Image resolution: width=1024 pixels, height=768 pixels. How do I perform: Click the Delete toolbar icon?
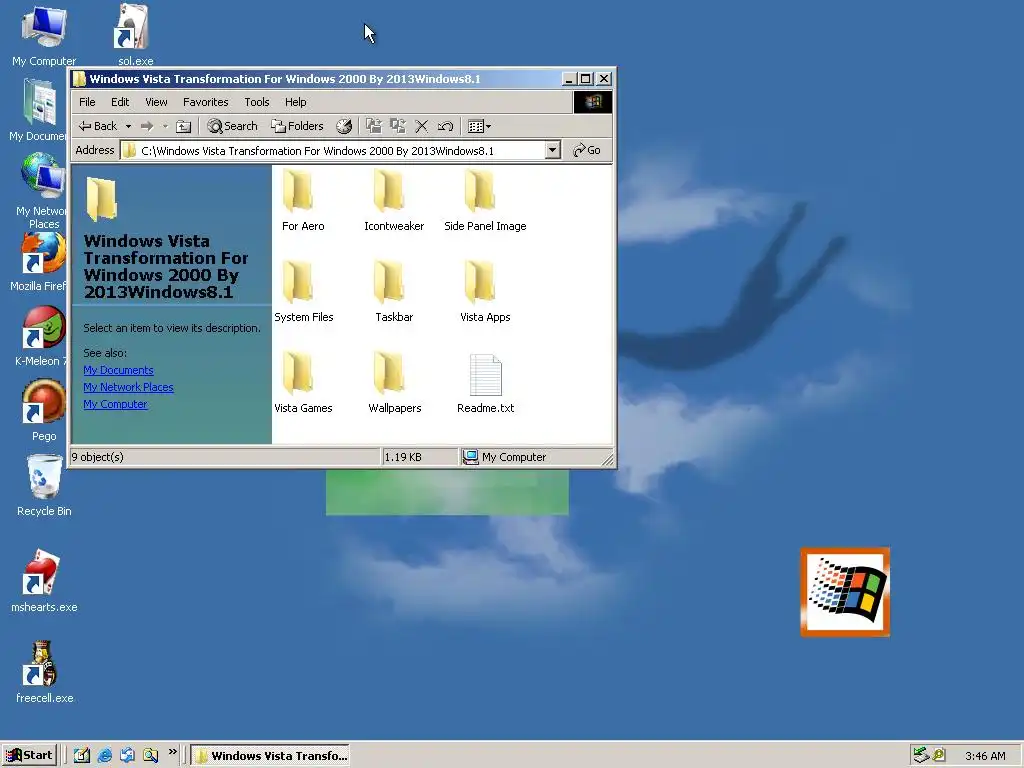422,126
